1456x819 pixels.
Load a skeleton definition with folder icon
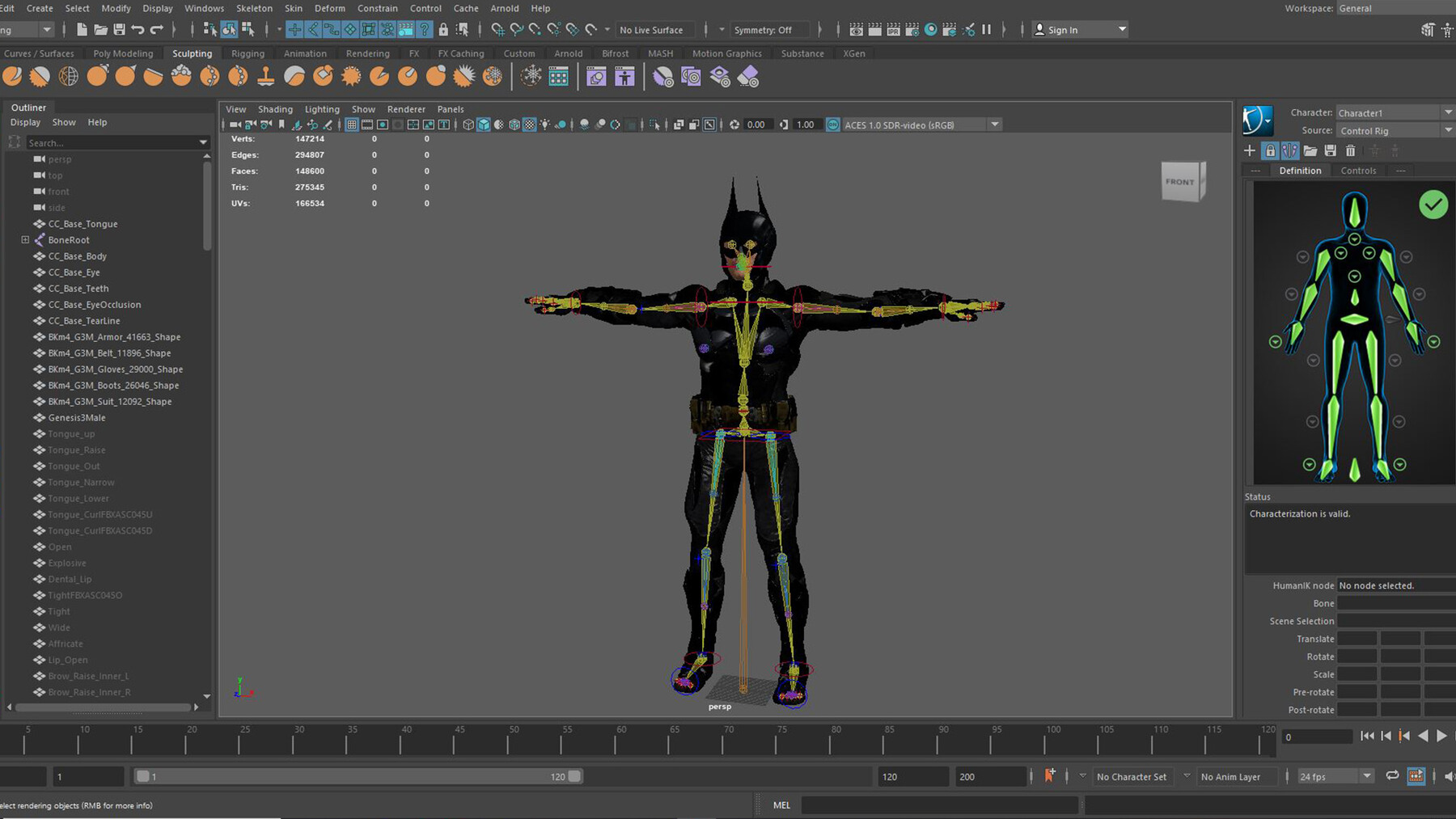tap(1310, 150)
